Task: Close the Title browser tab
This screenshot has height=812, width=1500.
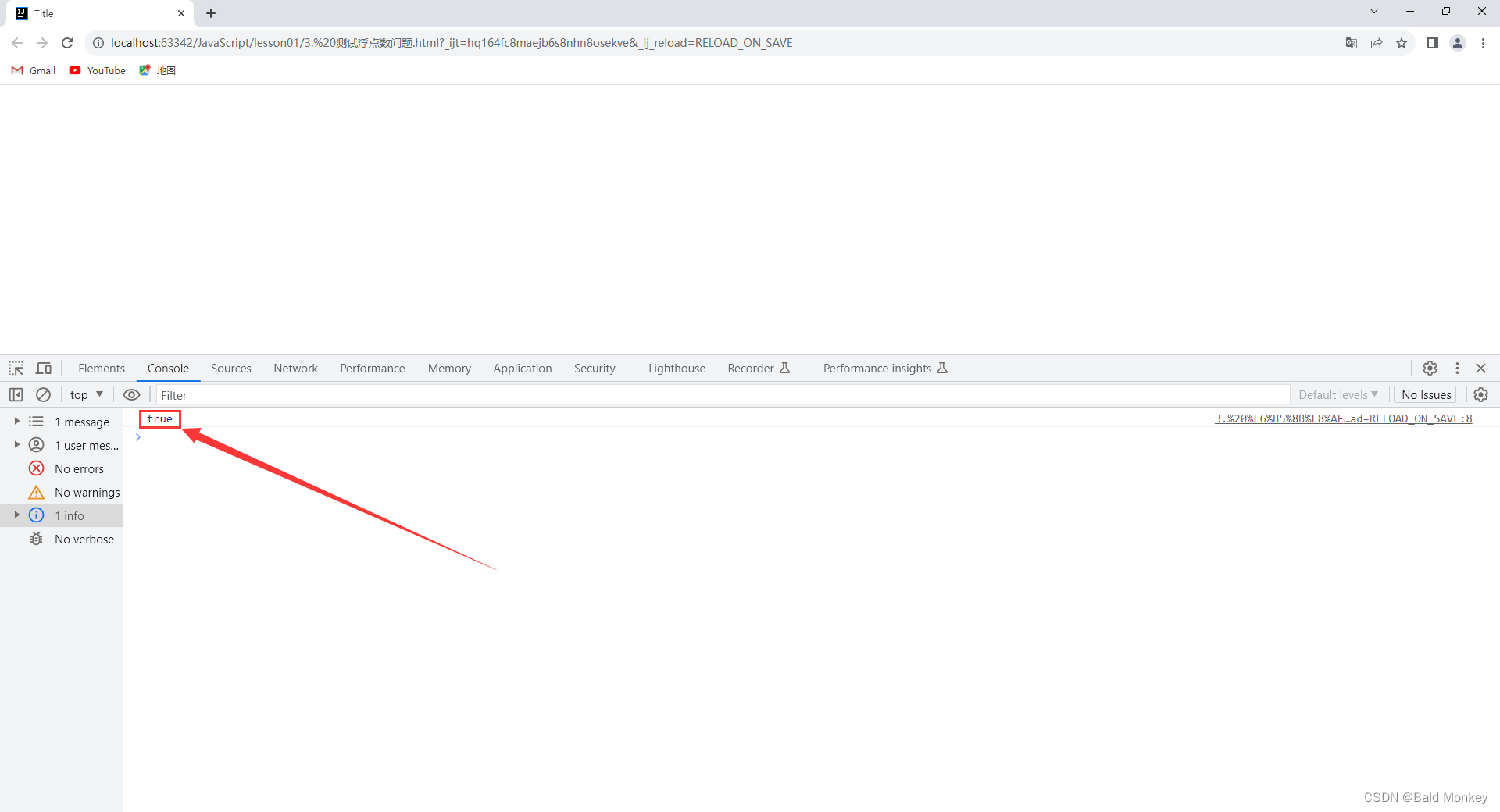Action: (181, 13)
